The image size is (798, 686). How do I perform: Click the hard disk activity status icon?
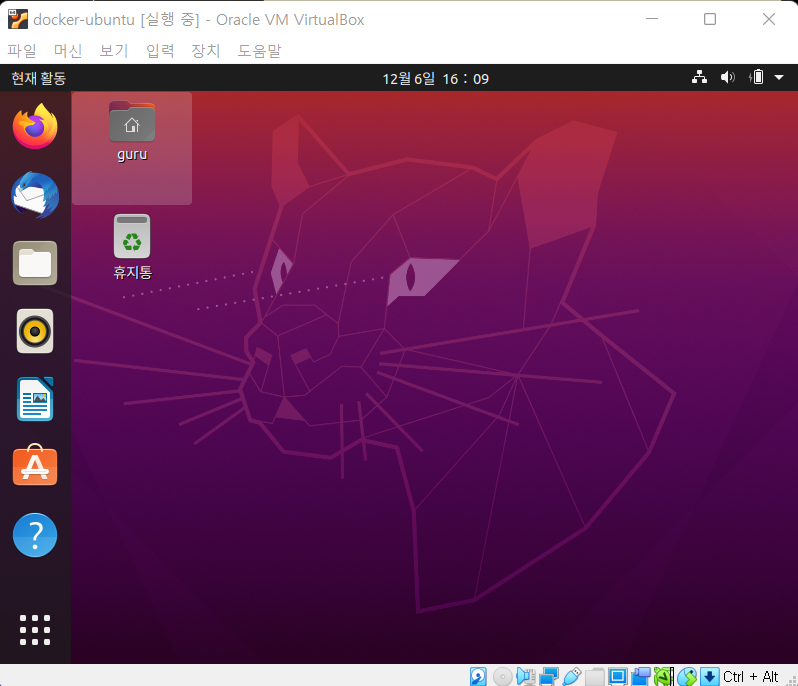478,676
